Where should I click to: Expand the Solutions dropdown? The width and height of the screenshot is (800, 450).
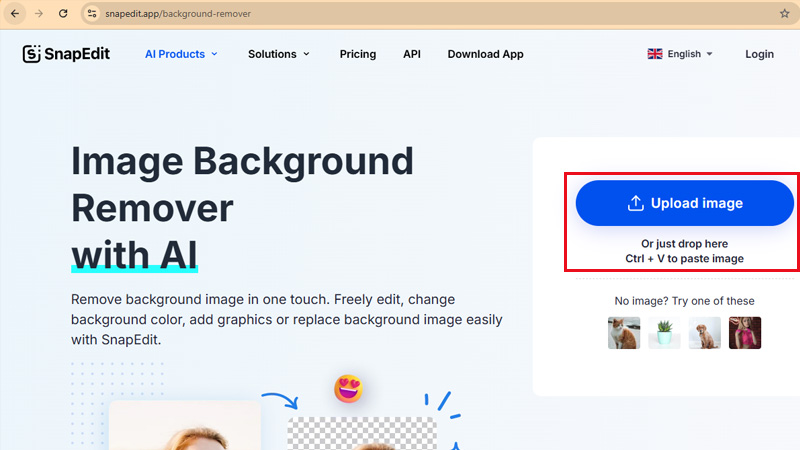[x=279, y=54]
